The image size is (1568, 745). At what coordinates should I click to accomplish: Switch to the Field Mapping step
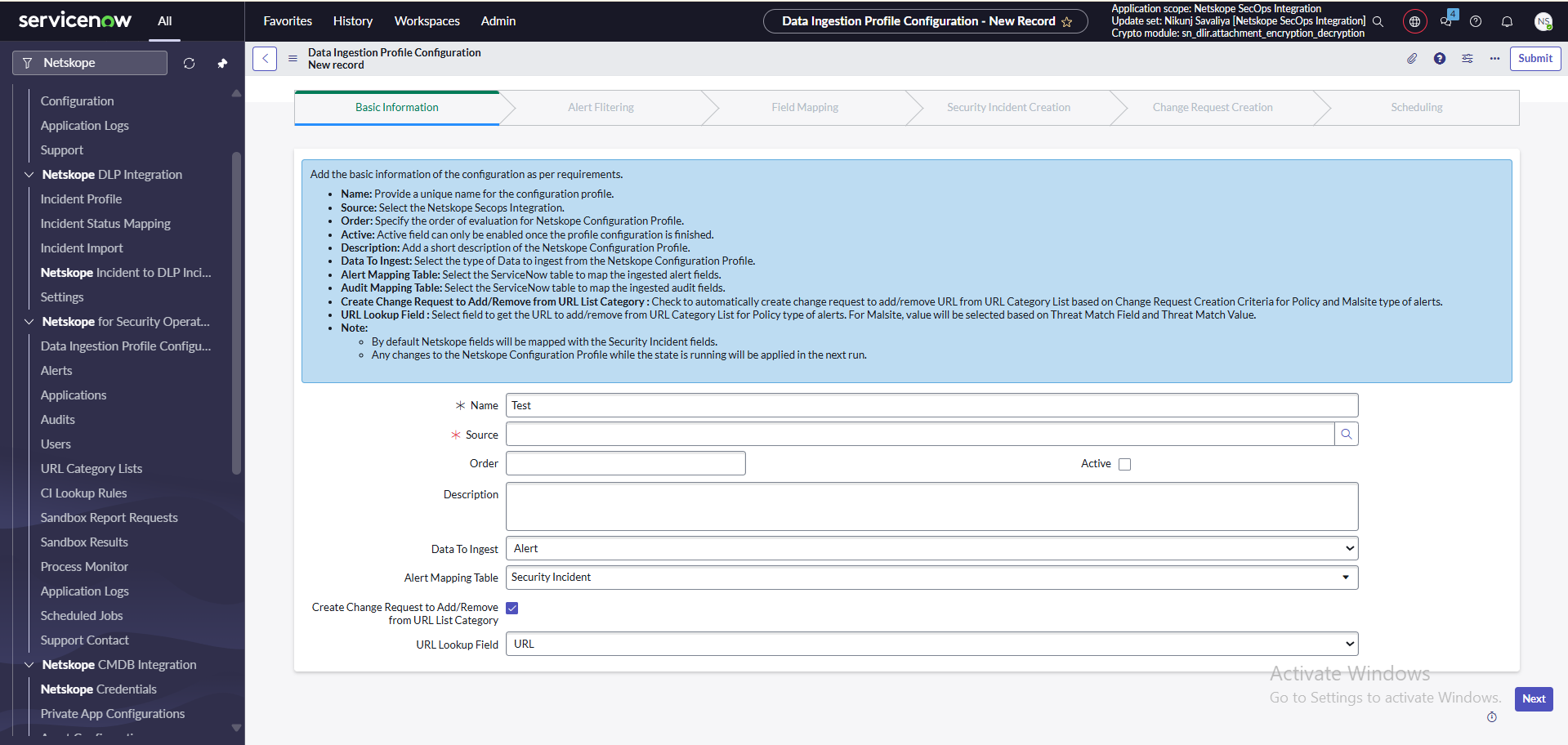click(805, 108)
